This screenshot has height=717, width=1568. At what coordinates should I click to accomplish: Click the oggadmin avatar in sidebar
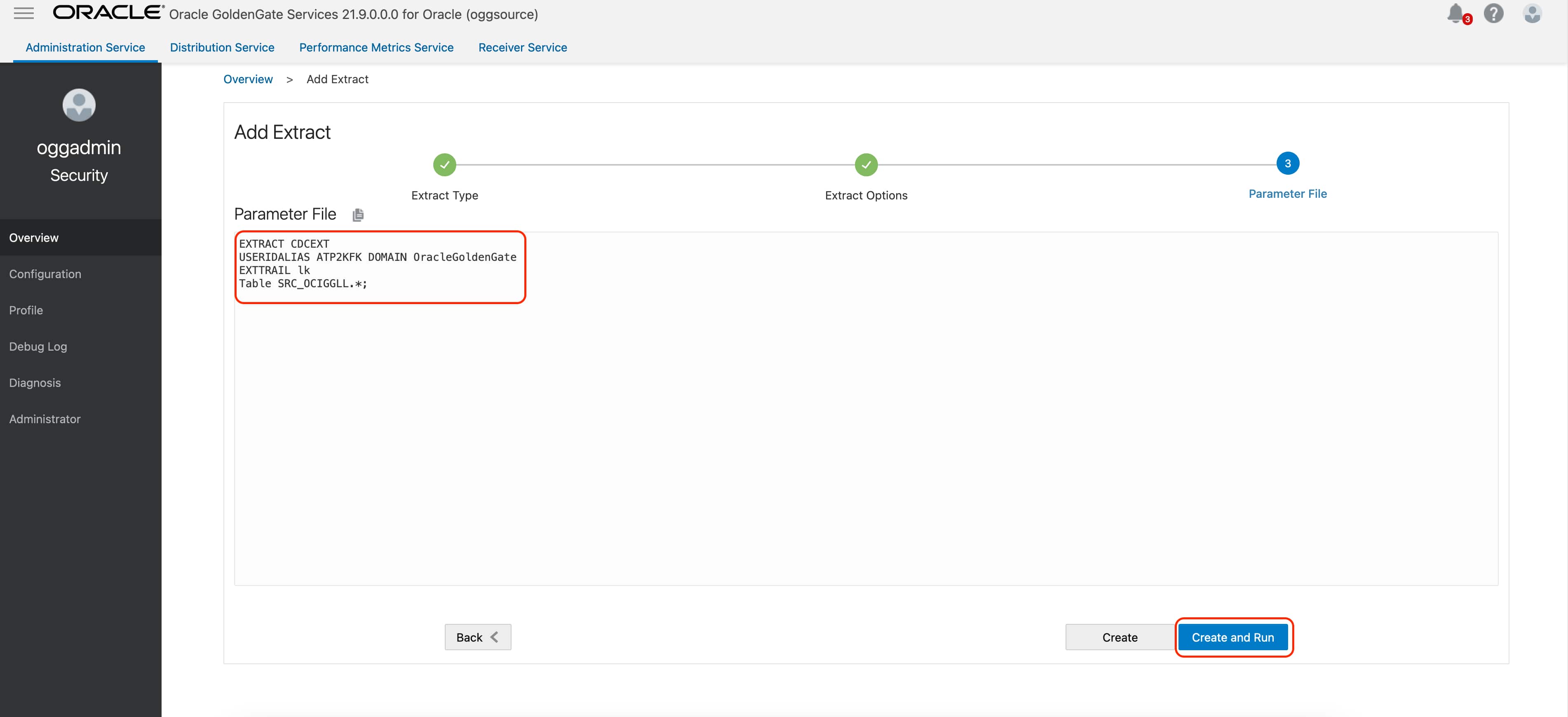pyautogui.click(x=79, y=105)
